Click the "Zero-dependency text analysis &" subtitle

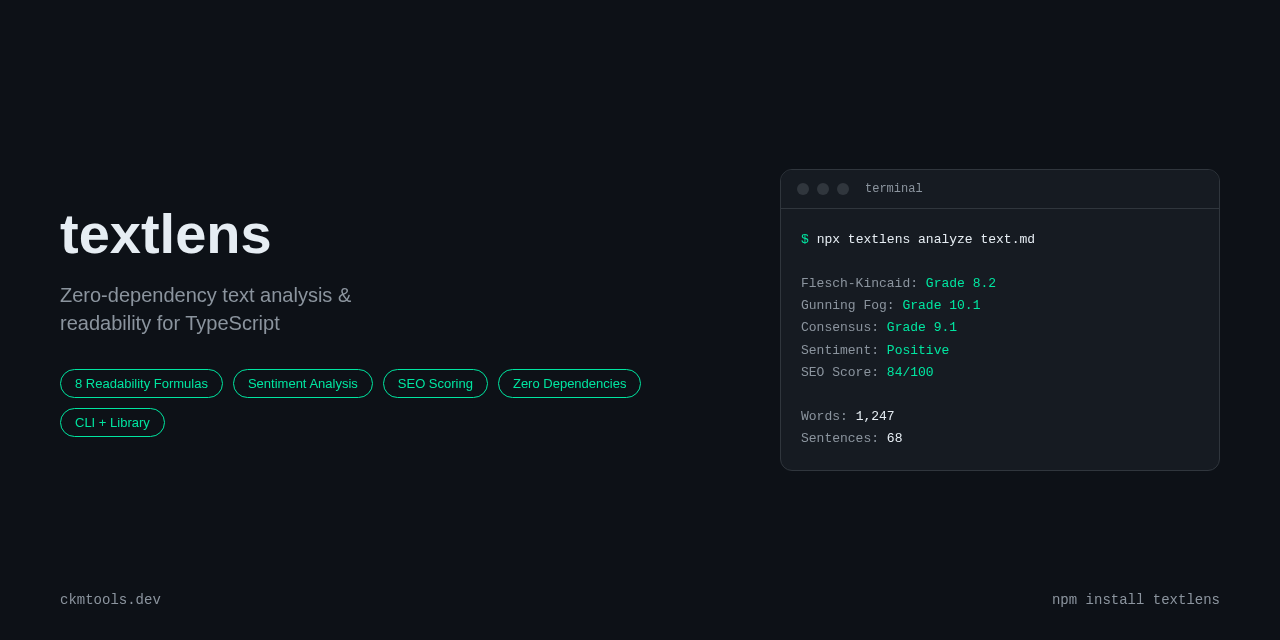click(206, 295)
